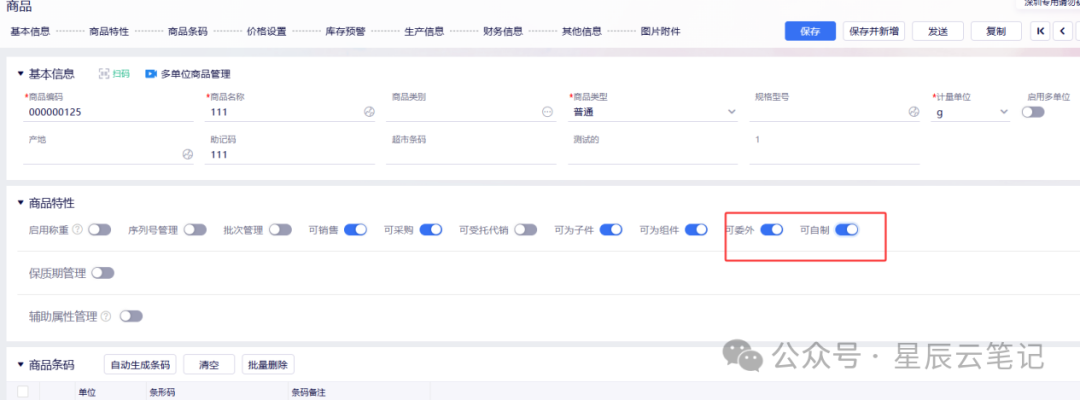Click 超市条码 input field

coord(471,155)
